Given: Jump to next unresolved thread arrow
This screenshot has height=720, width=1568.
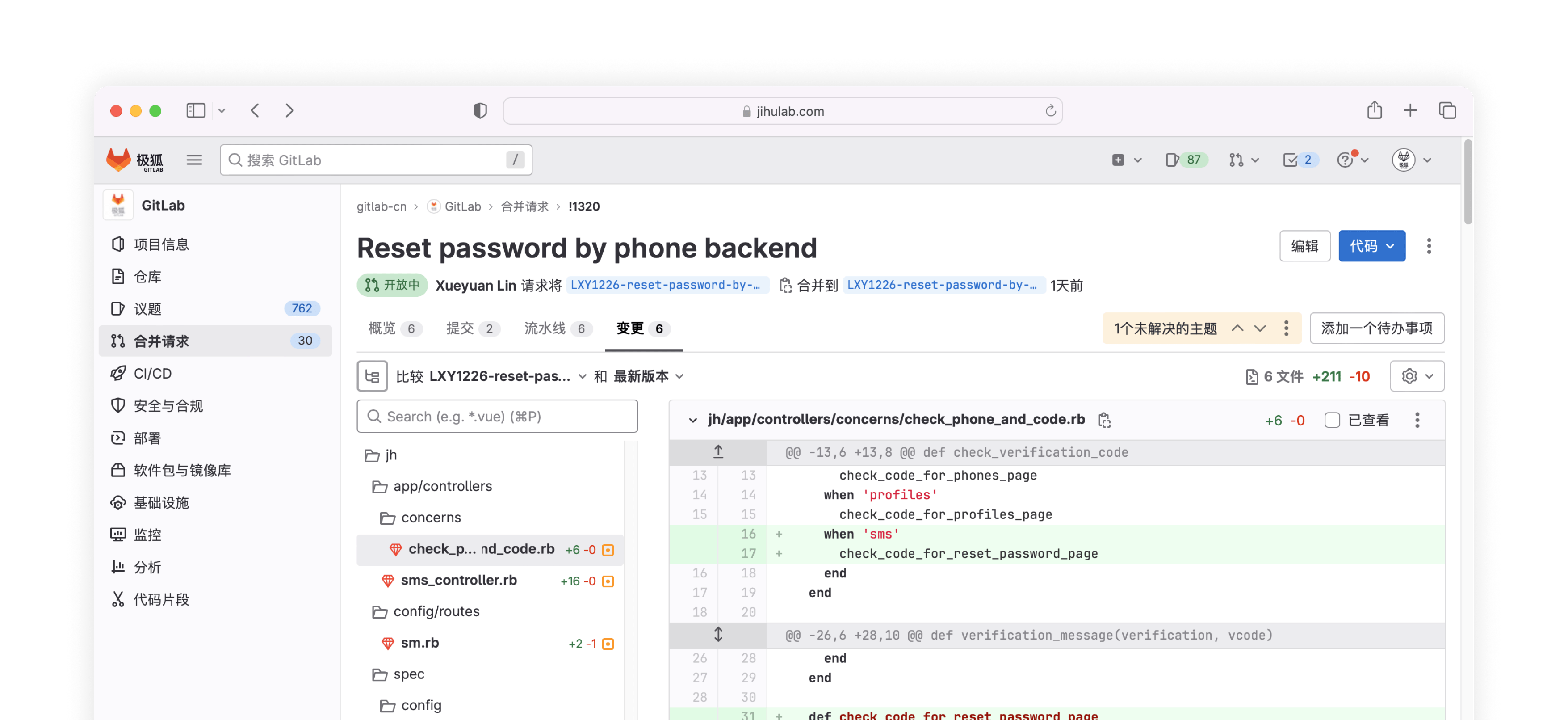Looking at the screenshot, I should point(1260,328).
